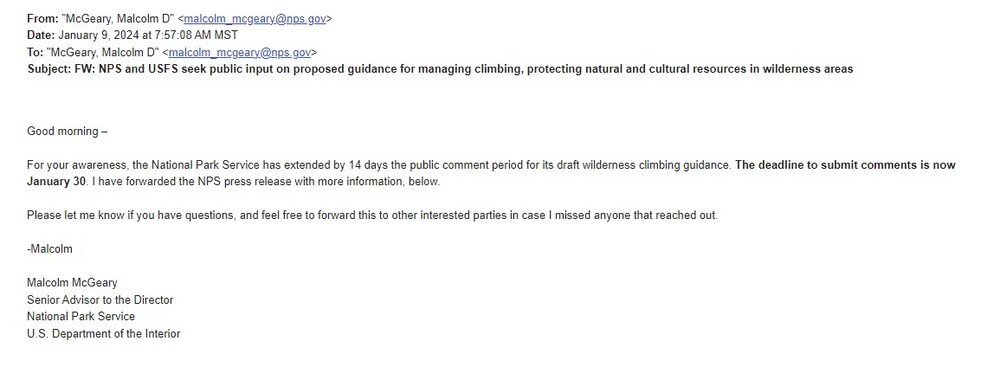
Task: Click "U.S. Department of the Interior" line
Action: (x=103, y=333)
